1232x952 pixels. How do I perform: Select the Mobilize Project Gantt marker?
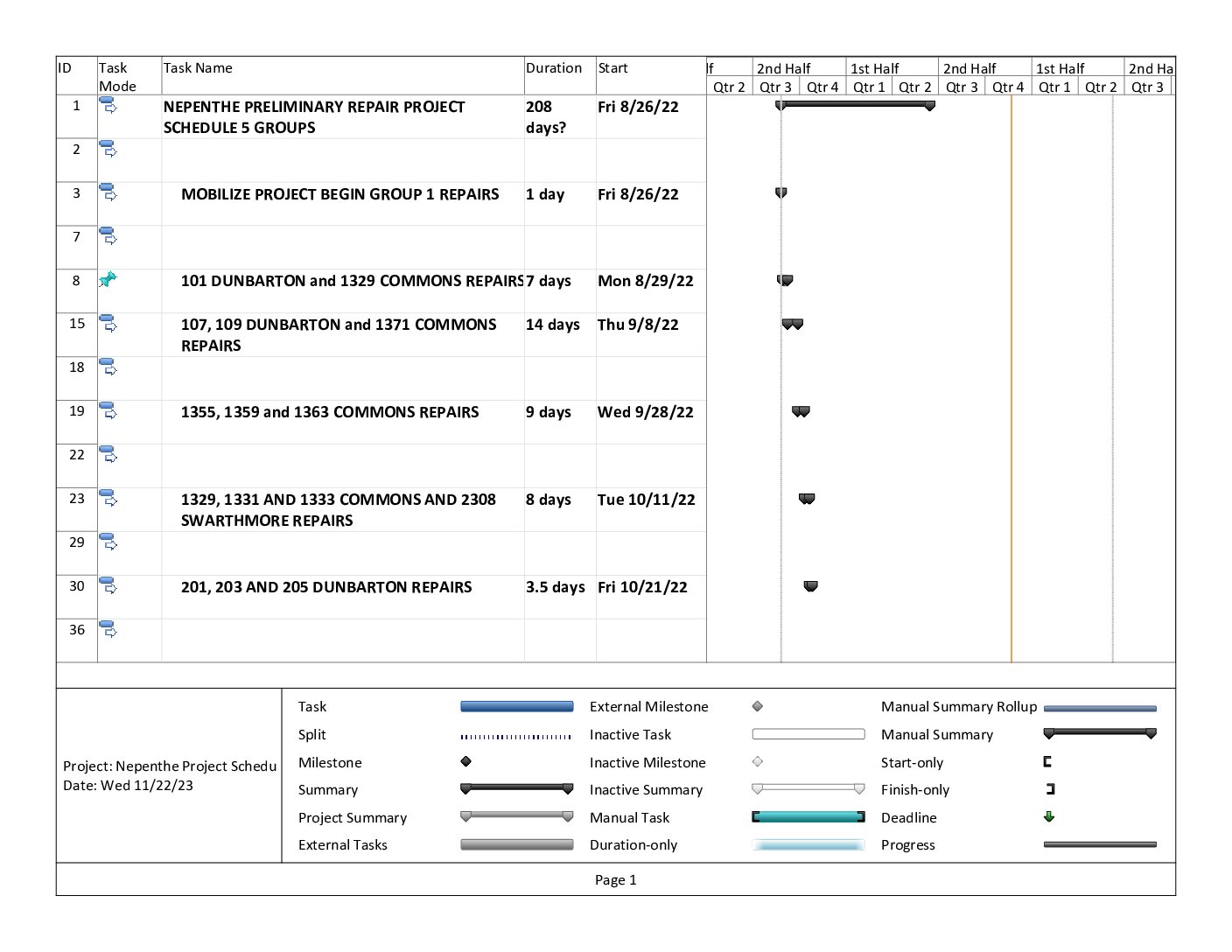click(x=781, y=192)
